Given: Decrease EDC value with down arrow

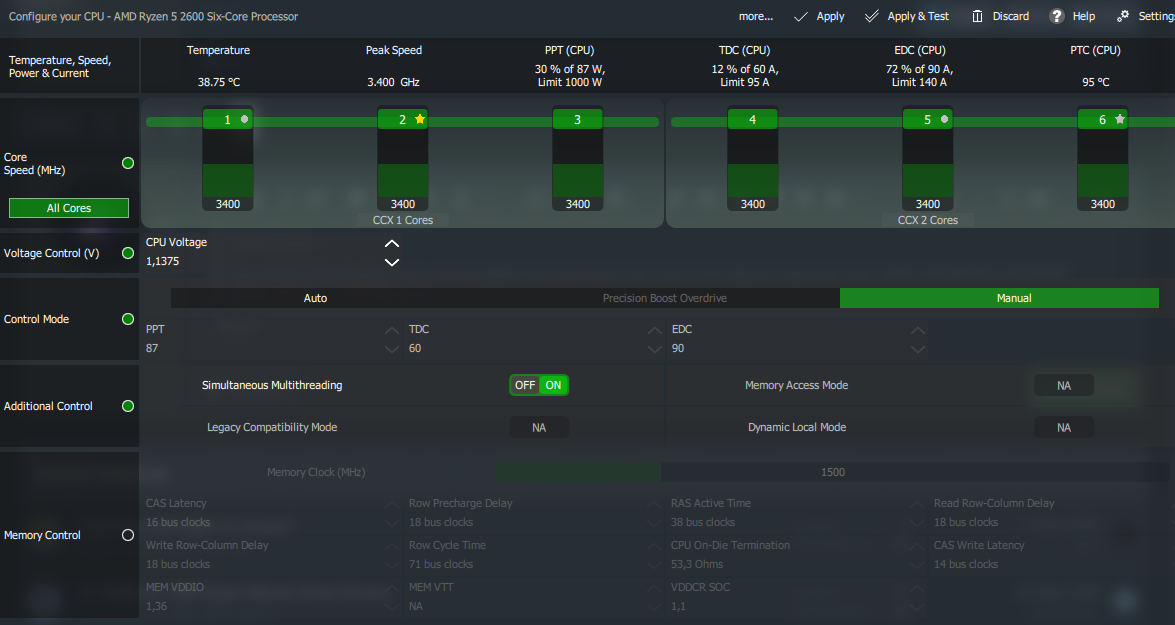Looking at the screenshot, I should pyautogui.click(x=918, y=349).
